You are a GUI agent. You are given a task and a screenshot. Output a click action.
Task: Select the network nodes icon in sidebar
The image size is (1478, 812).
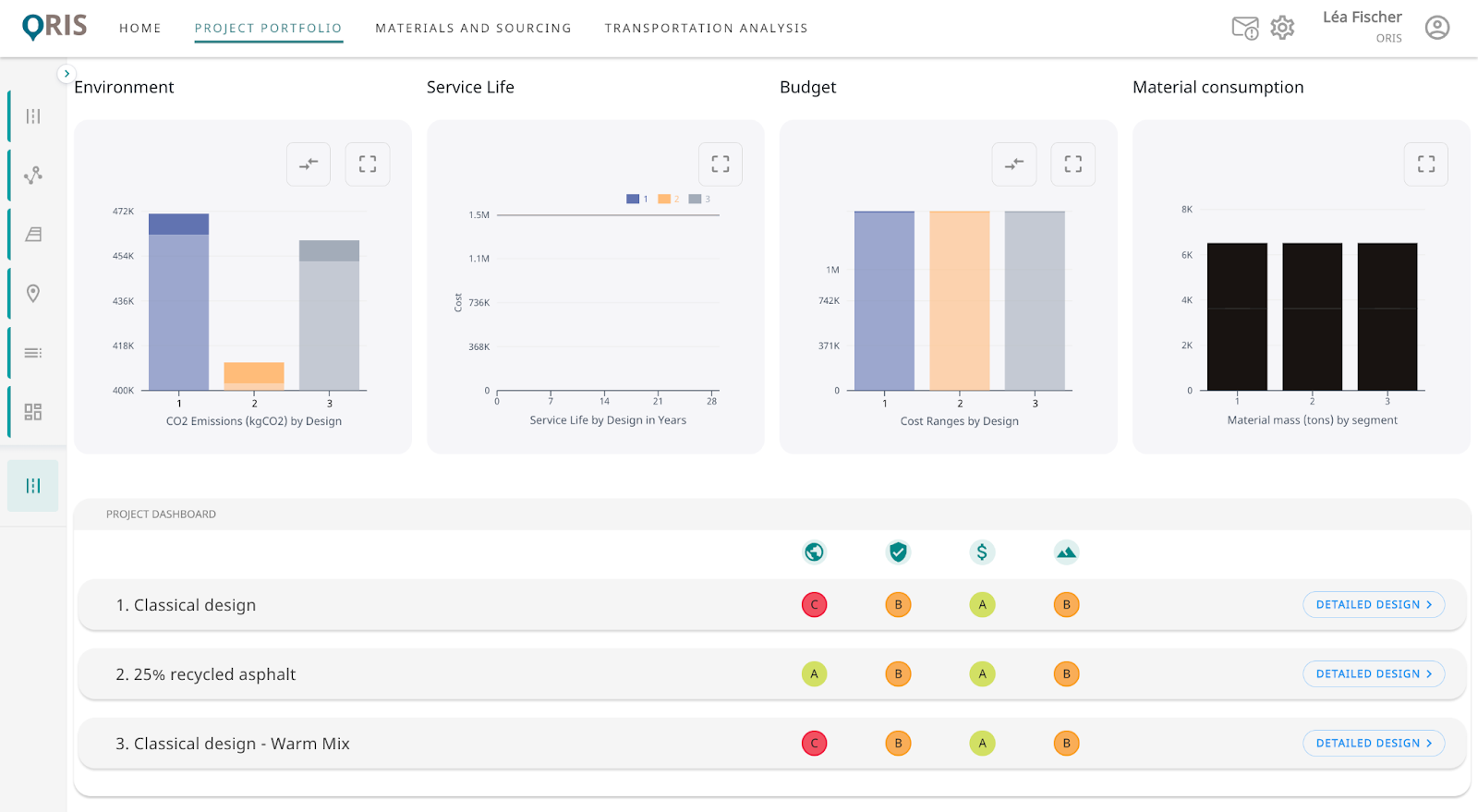click(x=33, y=176)
